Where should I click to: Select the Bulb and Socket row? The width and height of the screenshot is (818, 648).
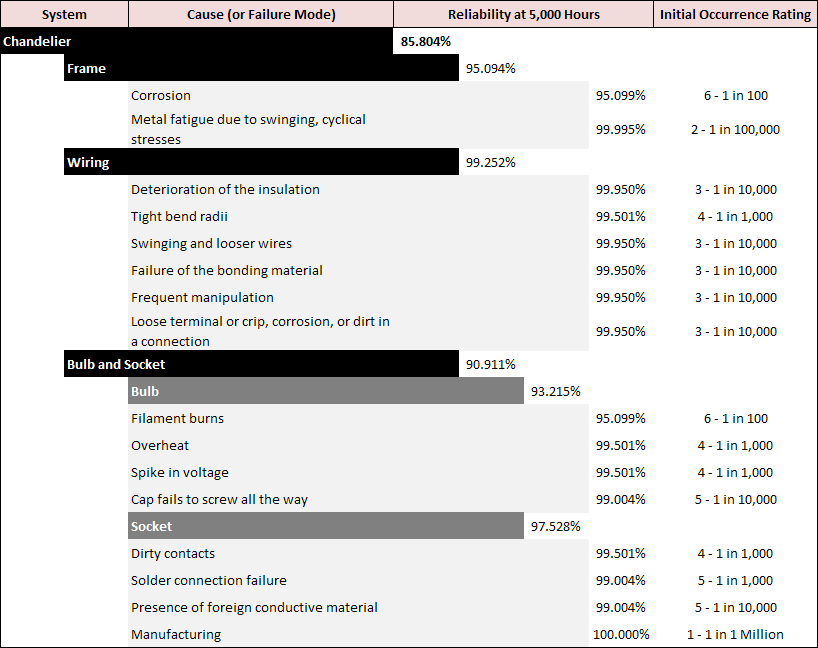[261, 364]
